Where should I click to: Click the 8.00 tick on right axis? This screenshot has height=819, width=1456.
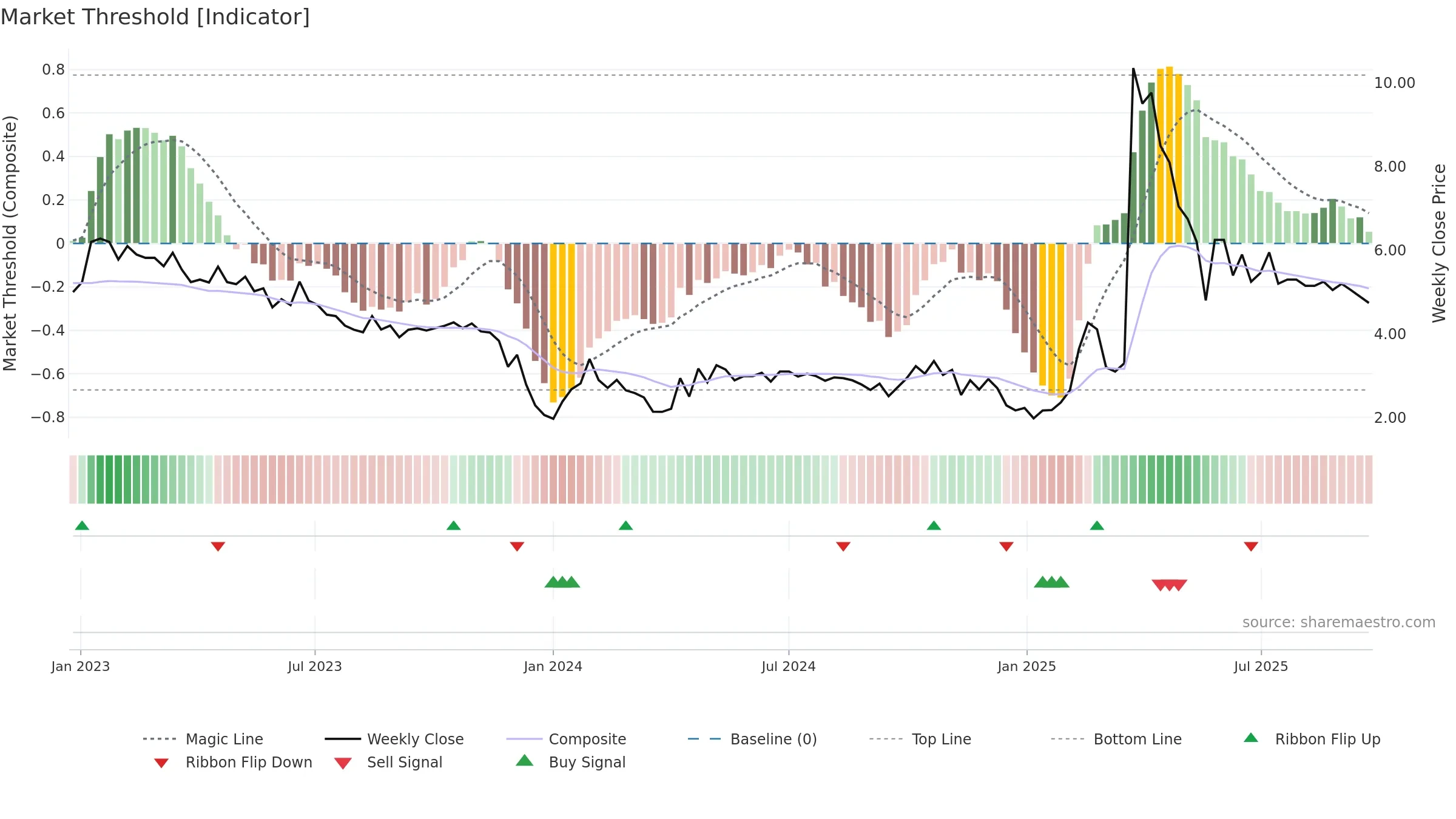[x=1390, y=167]
